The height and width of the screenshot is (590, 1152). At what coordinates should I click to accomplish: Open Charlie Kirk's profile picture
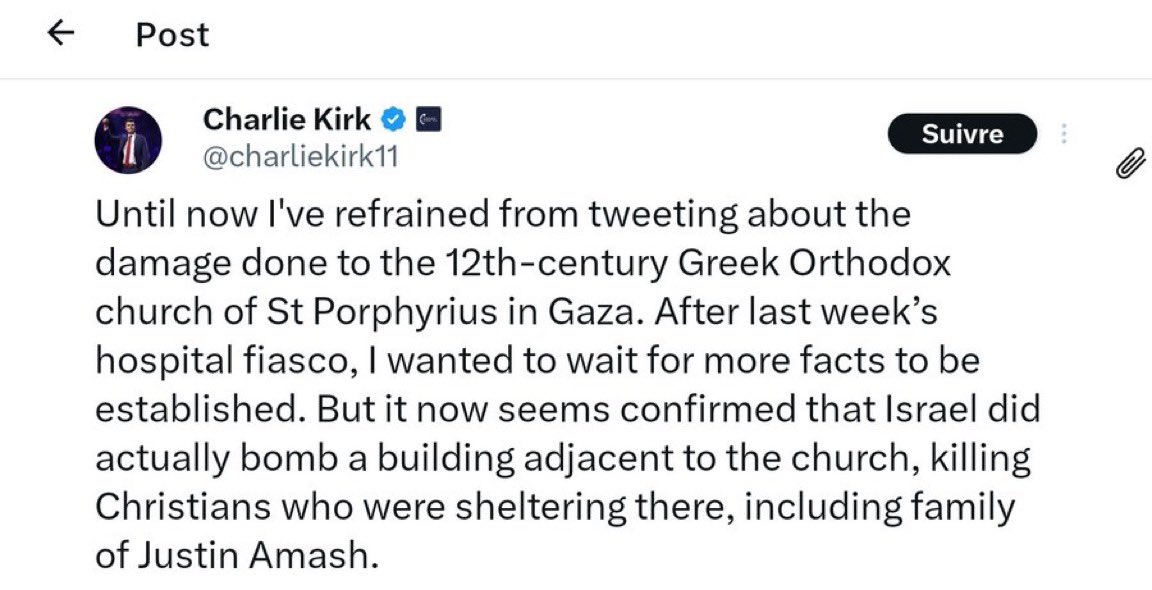(x=128, y=140)
